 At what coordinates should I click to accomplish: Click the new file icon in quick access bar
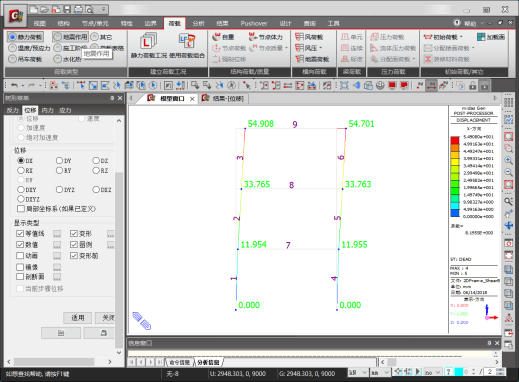(x=34, y=9)
